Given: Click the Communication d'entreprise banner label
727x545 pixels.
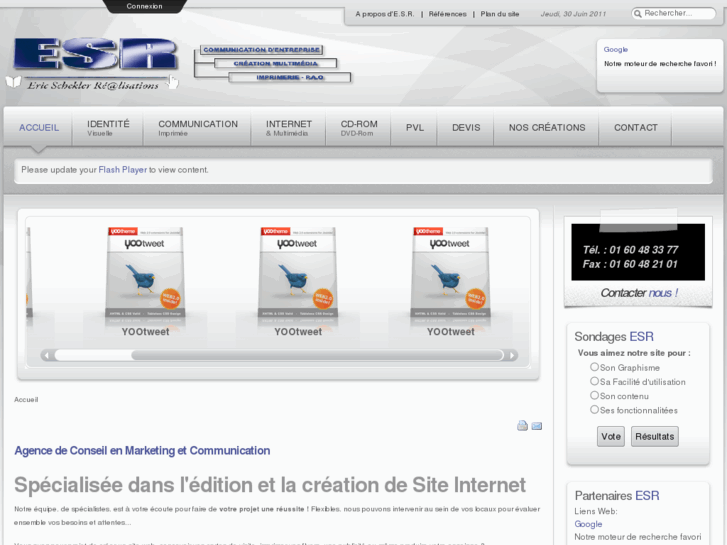Looking at the screenshot, I should [261, 50].
